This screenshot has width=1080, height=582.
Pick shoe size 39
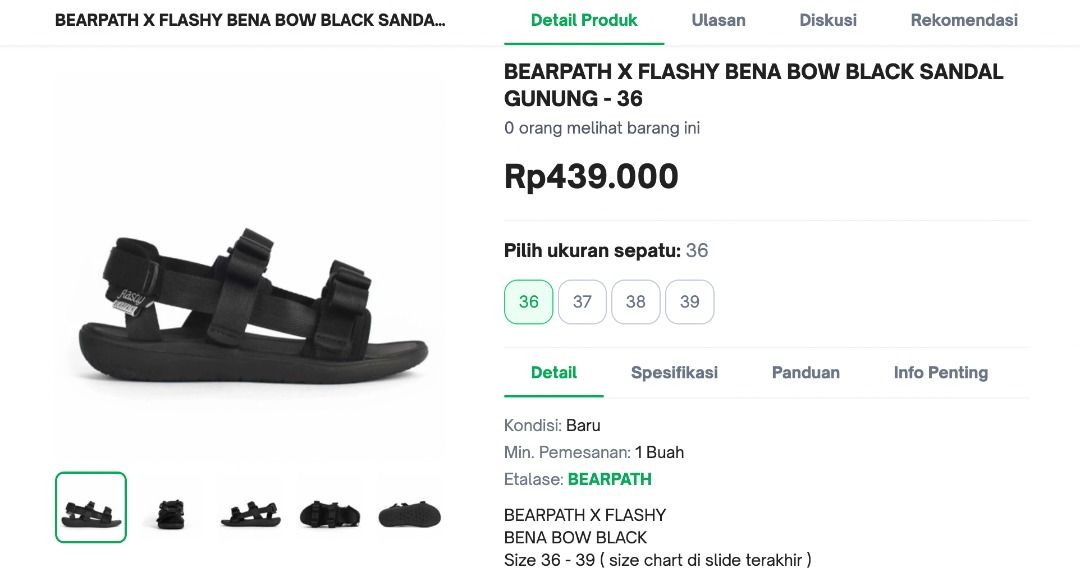click(x=690, y=301)
